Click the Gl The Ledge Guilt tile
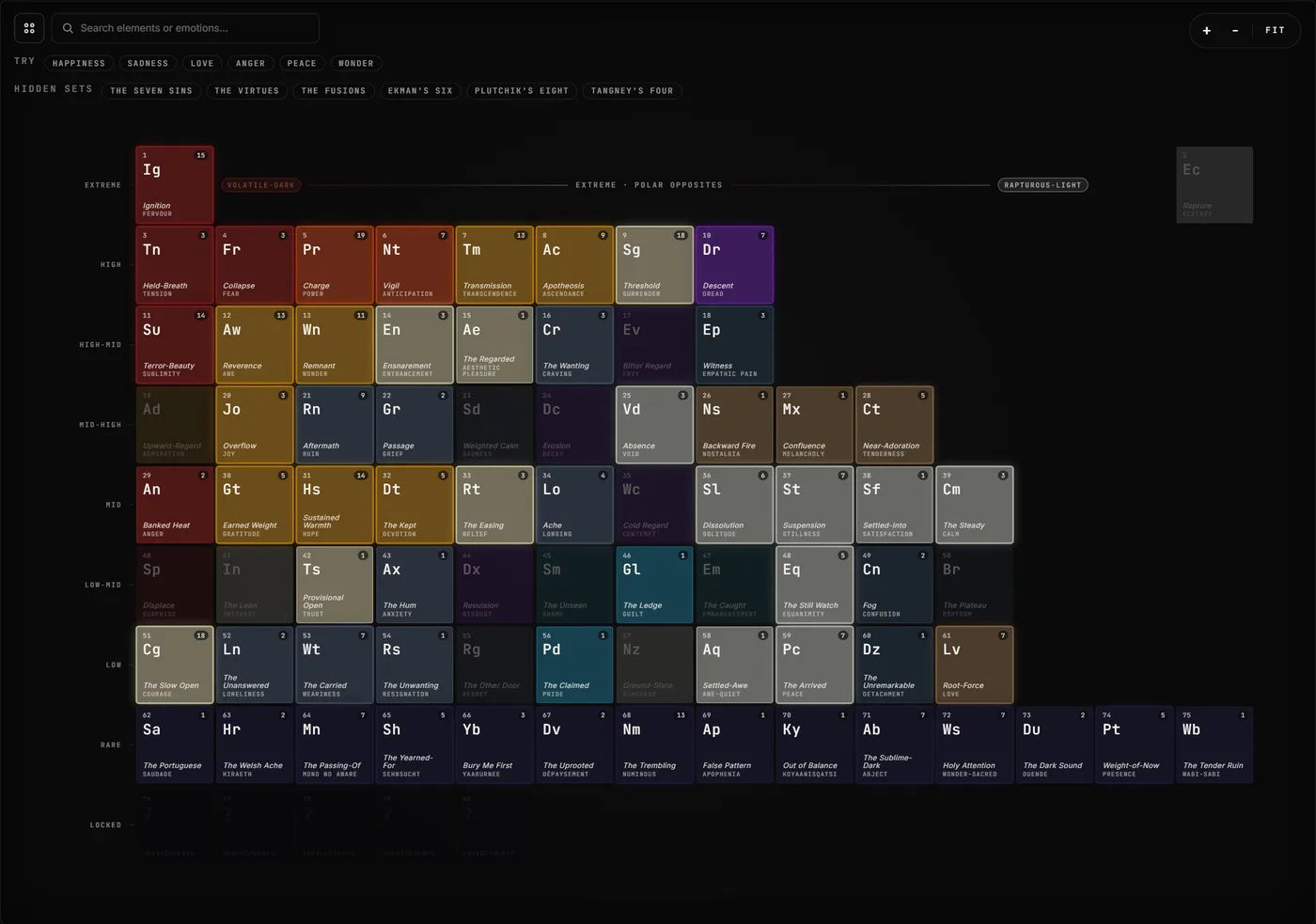 654,584
